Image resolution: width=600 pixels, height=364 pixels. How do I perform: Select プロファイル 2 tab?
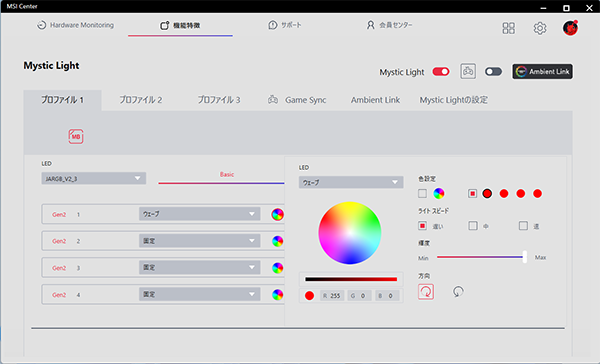point(141,100)
